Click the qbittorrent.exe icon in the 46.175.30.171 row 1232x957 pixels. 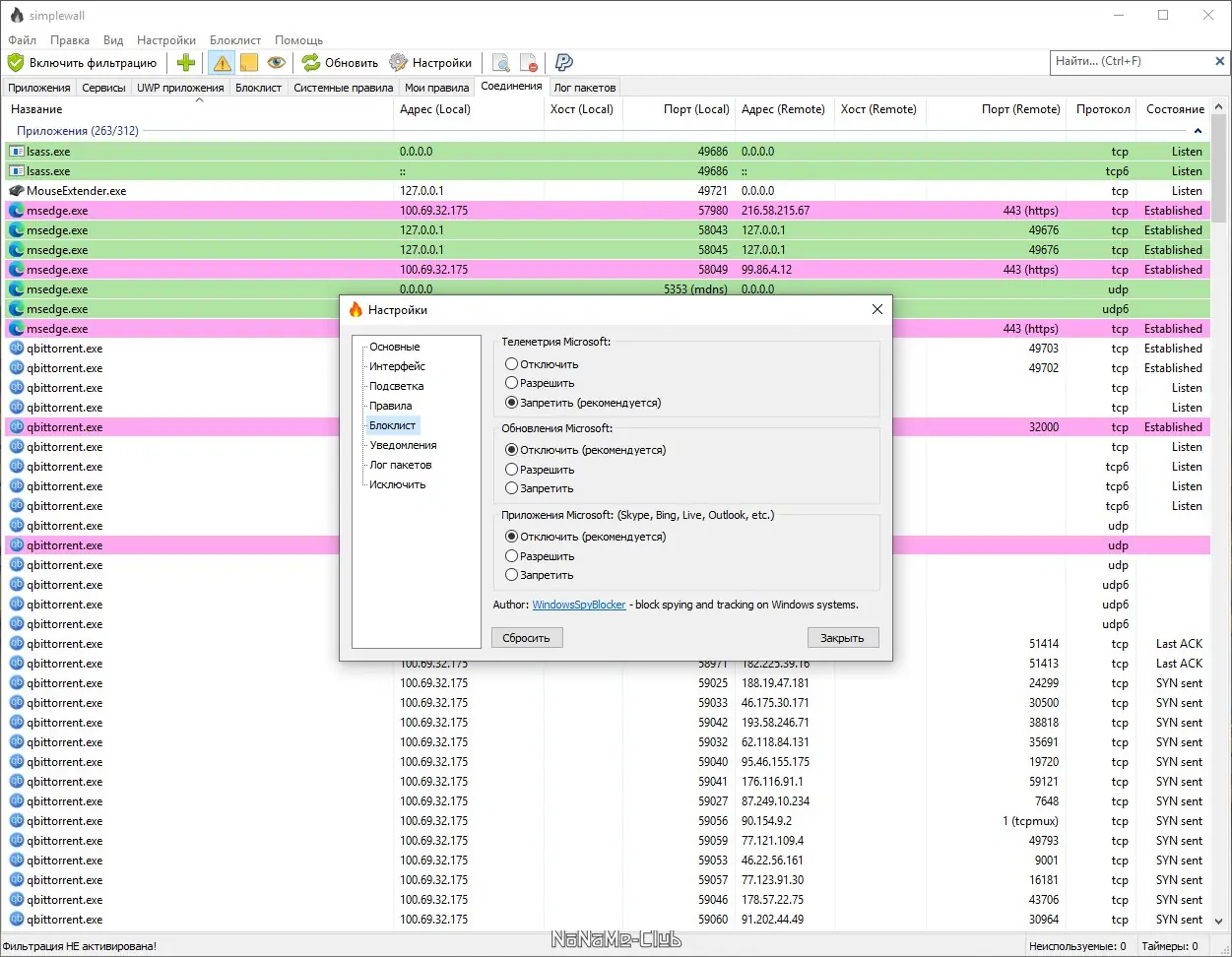click(x=17, y=703)
